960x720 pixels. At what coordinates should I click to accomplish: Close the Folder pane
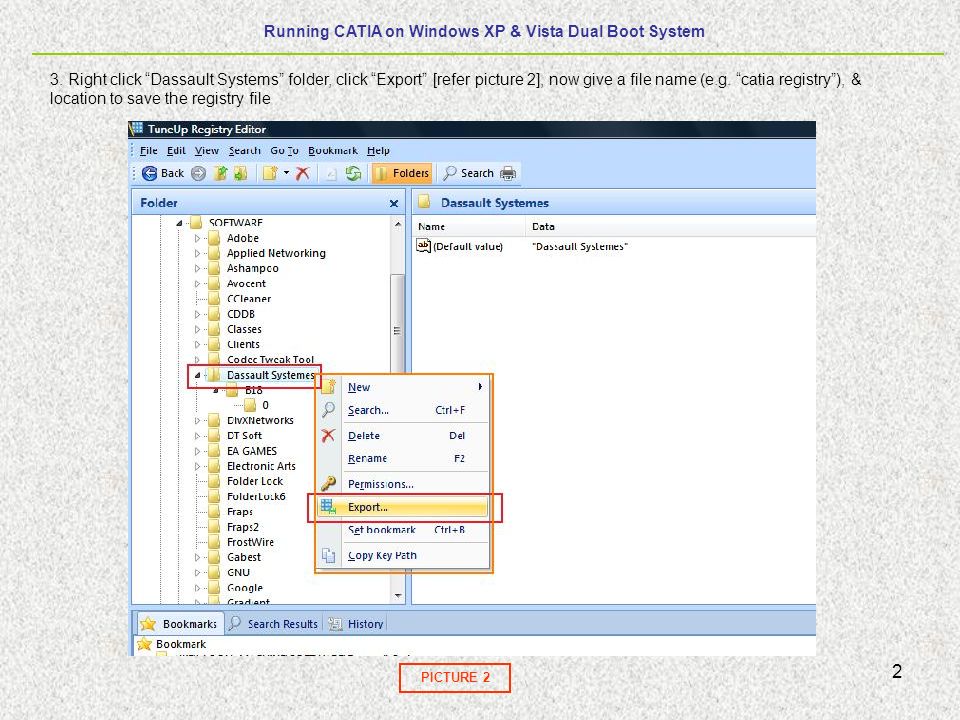[x=394, y=203]
